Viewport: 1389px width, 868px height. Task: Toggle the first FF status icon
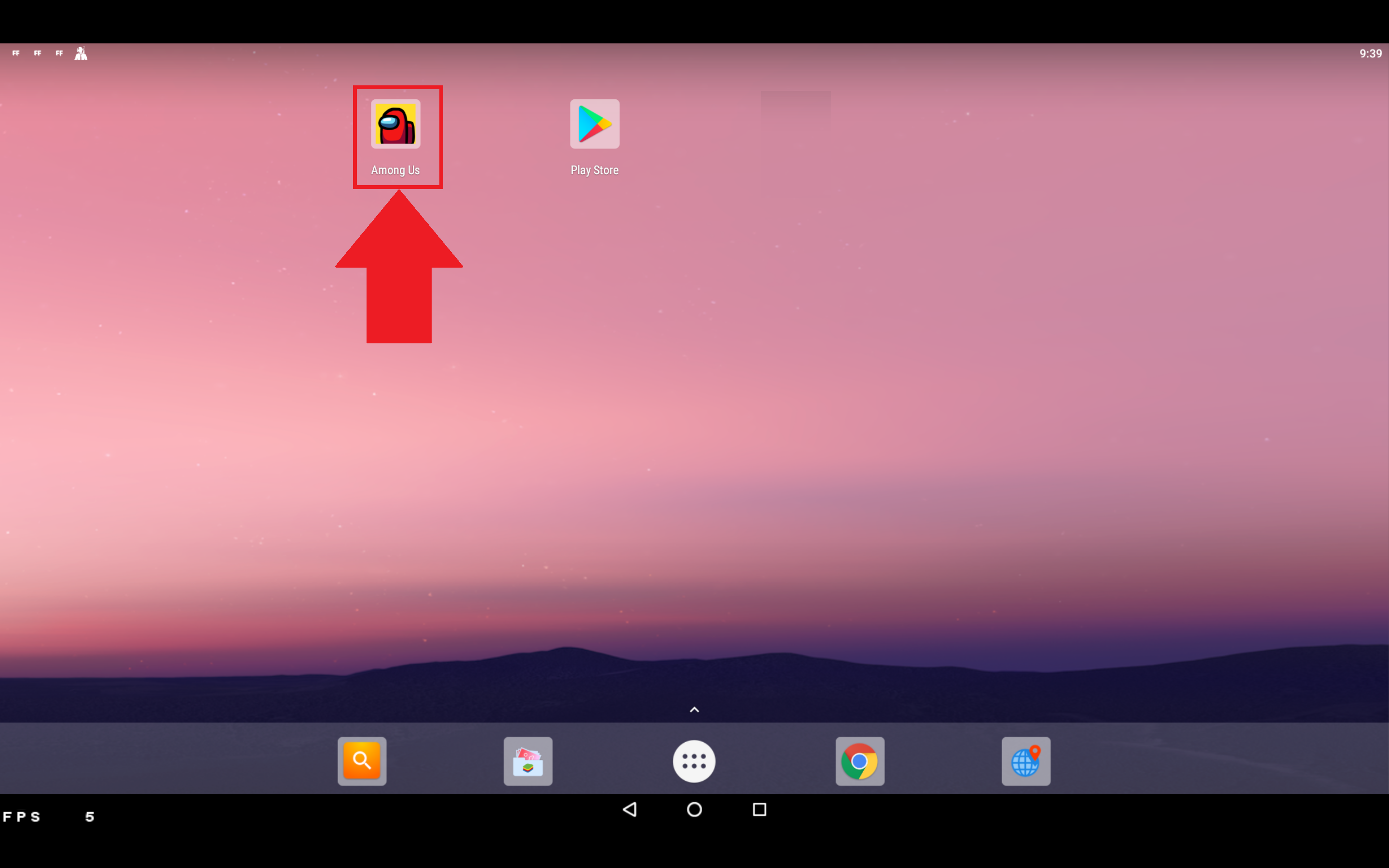(x=15, y=52)
